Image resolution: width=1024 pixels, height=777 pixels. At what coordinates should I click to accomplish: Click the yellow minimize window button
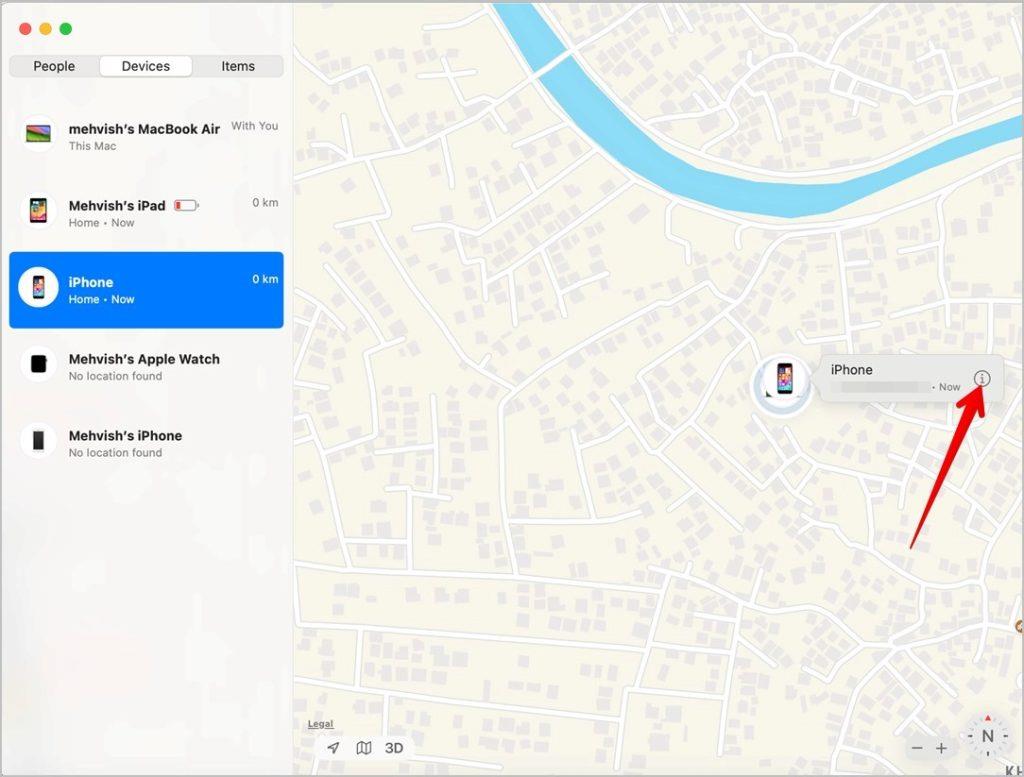pos(46,29)
